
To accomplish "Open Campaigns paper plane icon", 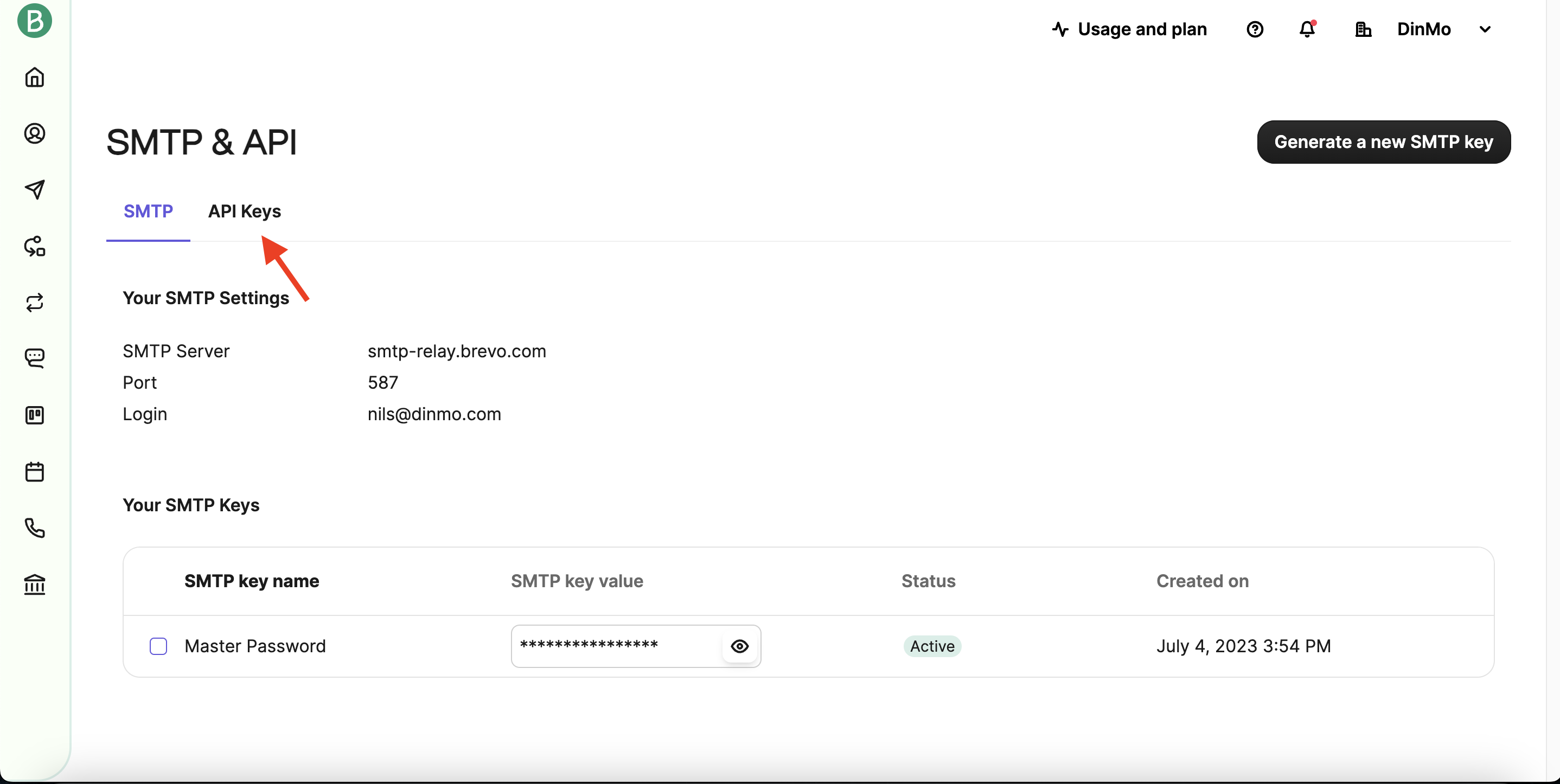I will [35, 189].
